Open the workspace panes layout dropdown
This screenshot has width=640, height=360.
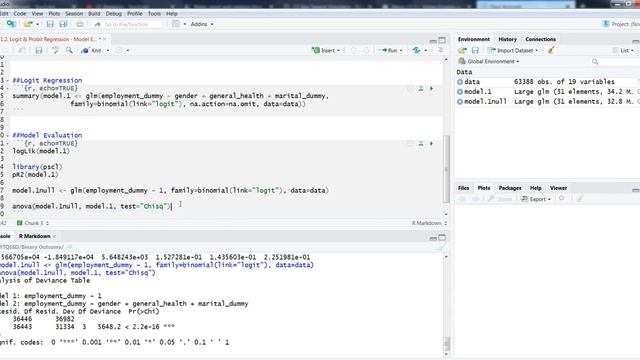[x=178, y=24]
